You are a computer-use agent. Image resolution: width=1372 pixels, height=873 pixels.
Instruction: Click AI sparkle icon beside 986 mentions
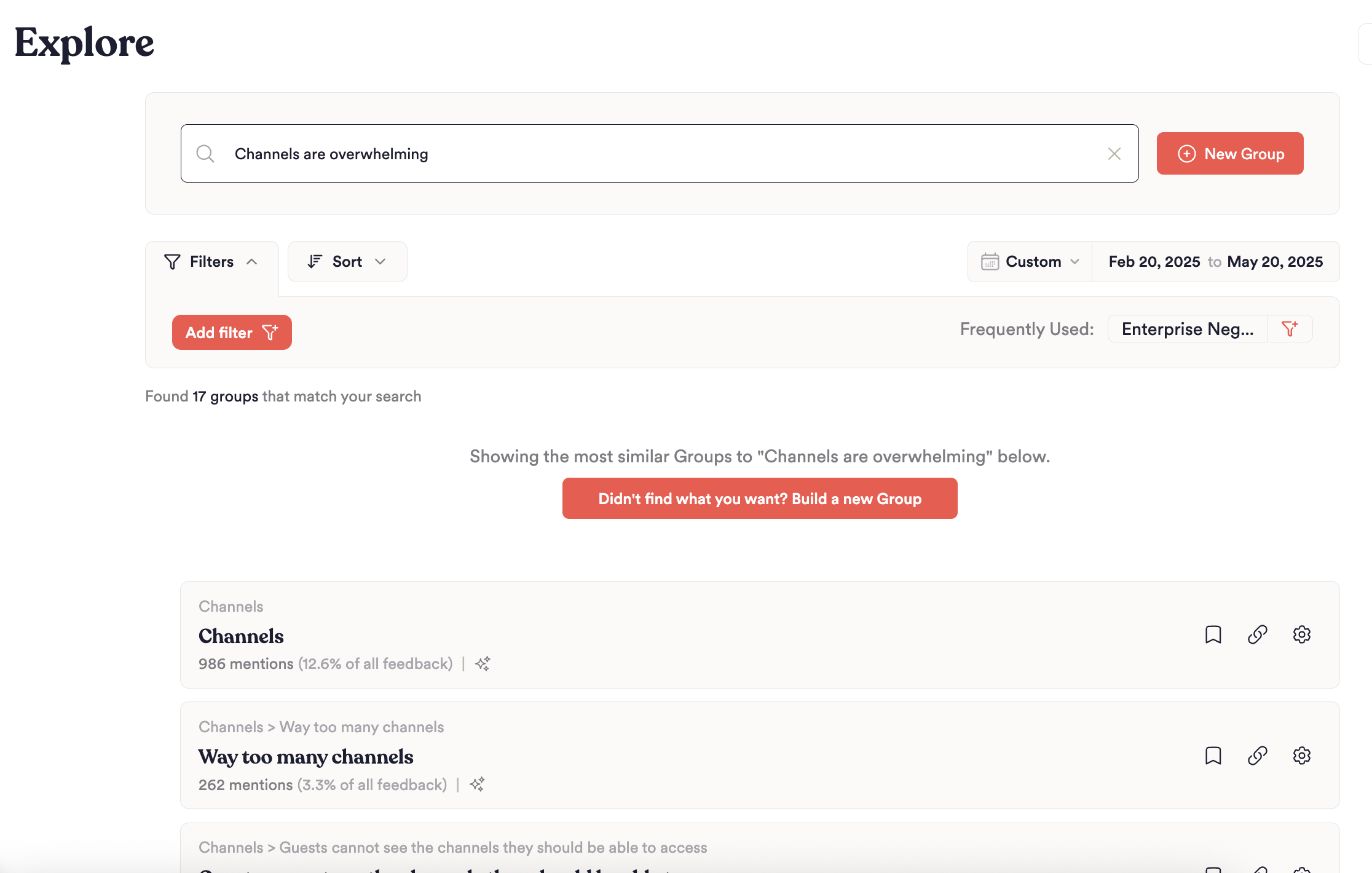pos(483,664)
